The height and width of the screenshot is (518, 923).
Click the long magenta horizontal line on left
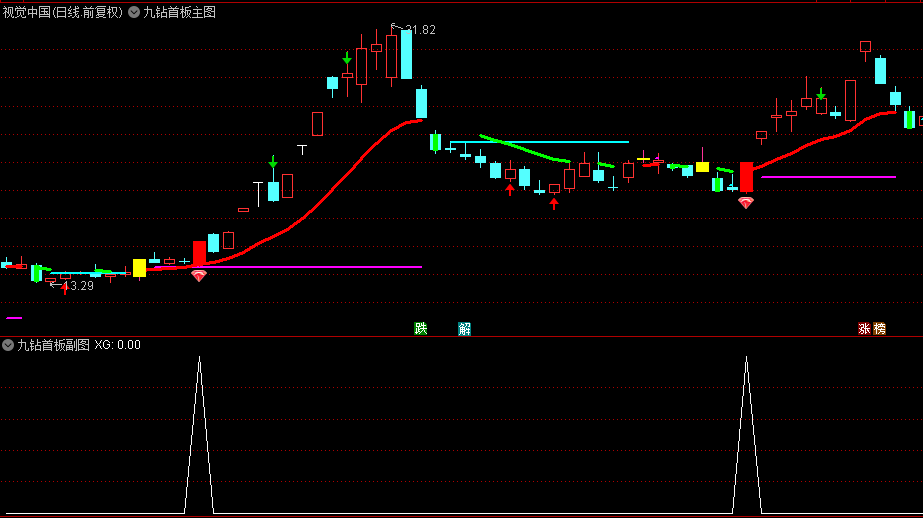288,267
